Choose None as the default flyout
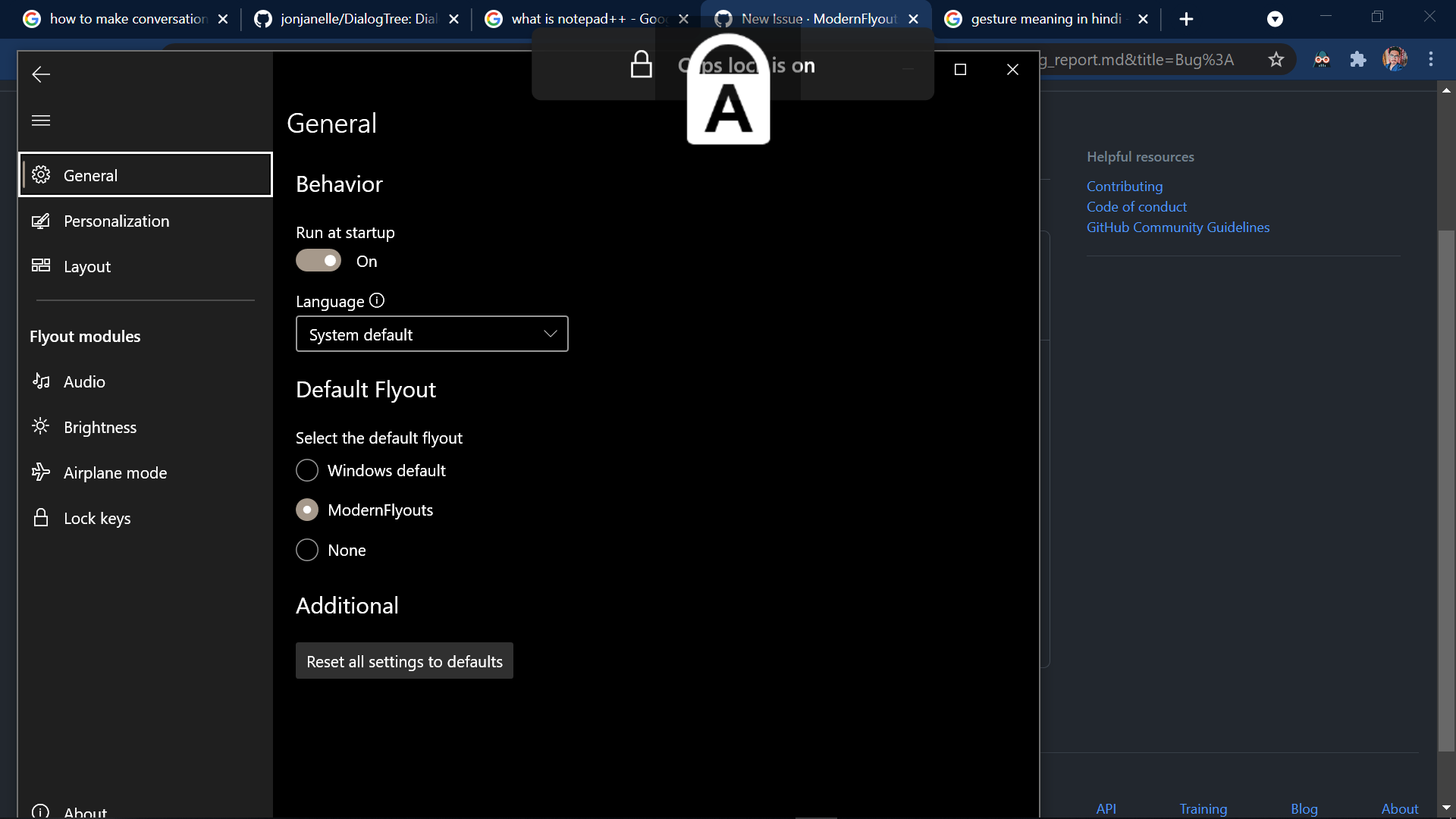This screenshot has height=819, width=1456. click(307, 550)
